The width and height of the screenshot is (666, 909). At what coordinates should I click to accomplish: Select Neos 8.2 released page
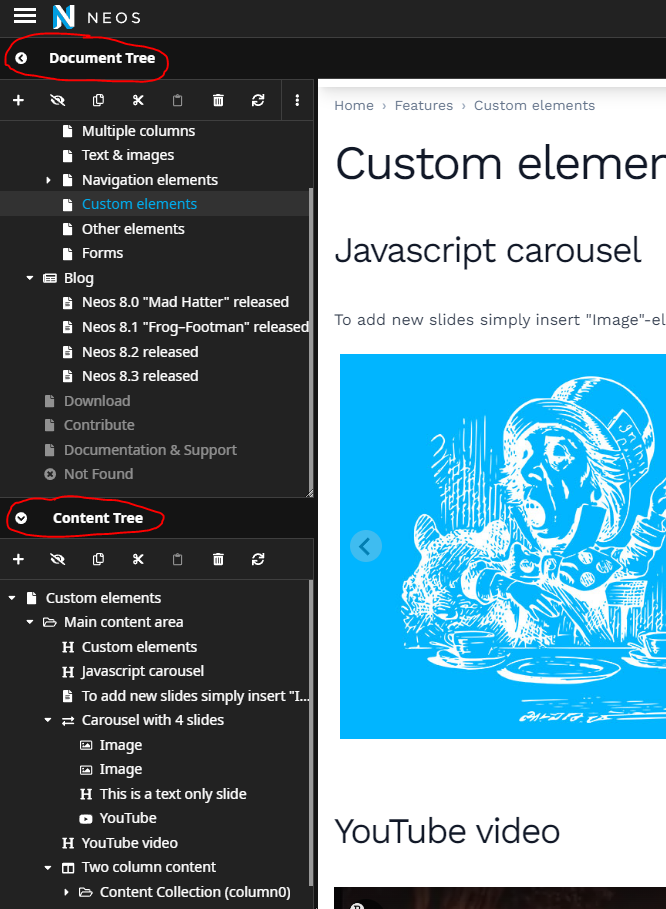coord(140,352)
